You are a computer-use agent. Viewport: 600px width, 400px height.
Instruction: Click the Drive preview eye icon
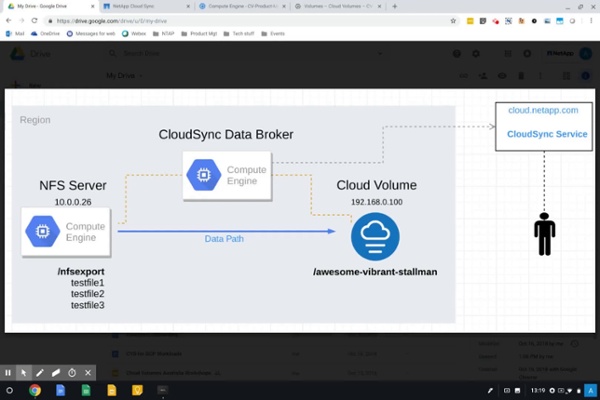pyautogui.click(x=502, y=76)
